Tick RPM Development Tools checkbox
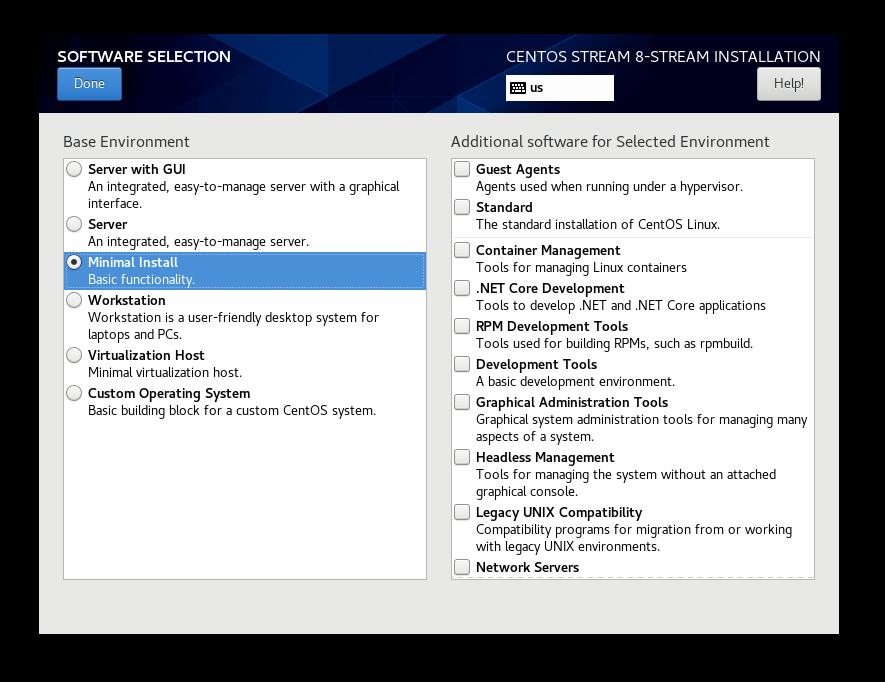The height and width of the screenshot is (682, 885). pyautogui.click(x=462, y=326)
